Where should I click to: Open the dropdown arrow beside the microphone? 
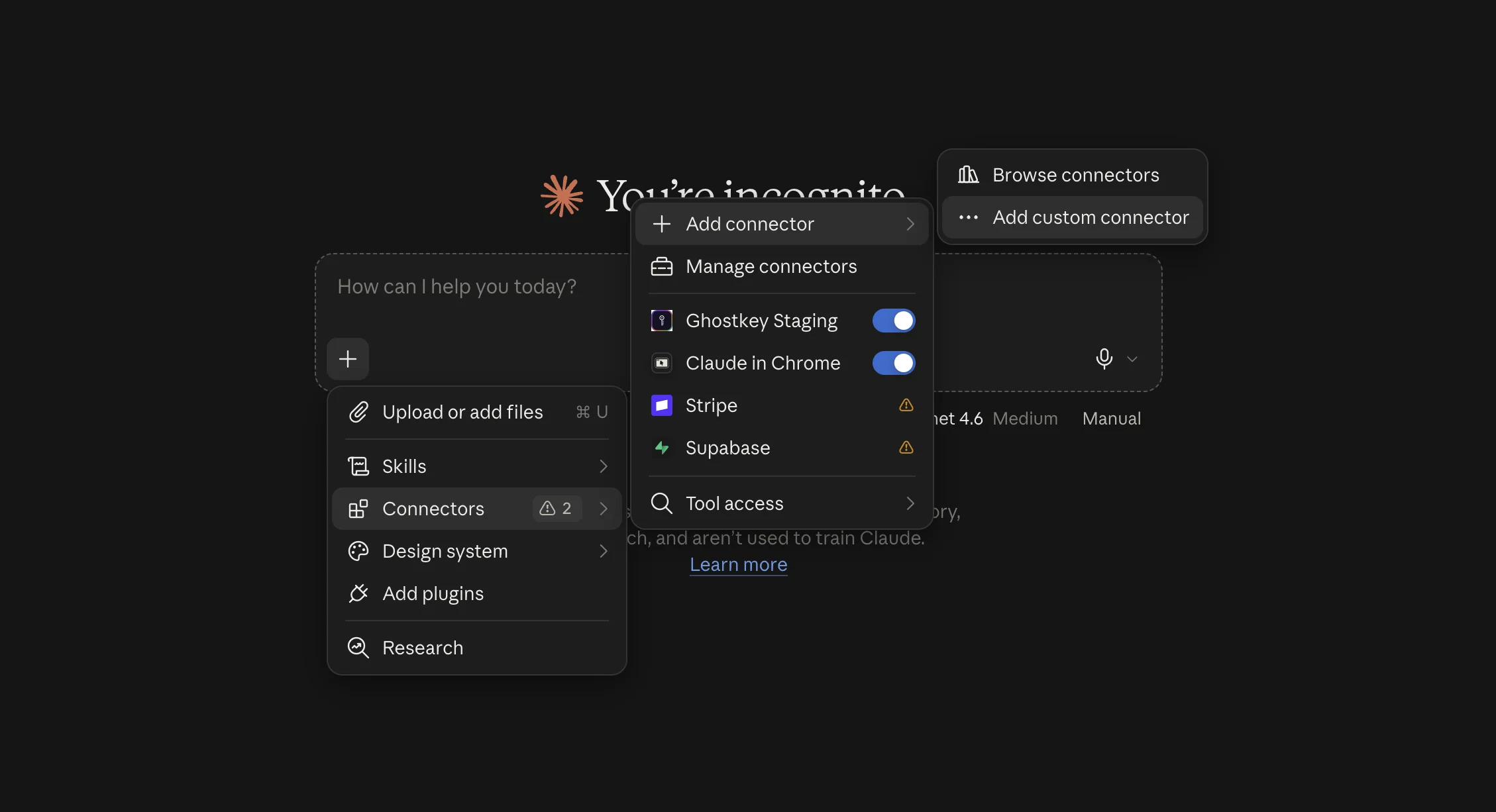click(1132, 359)
